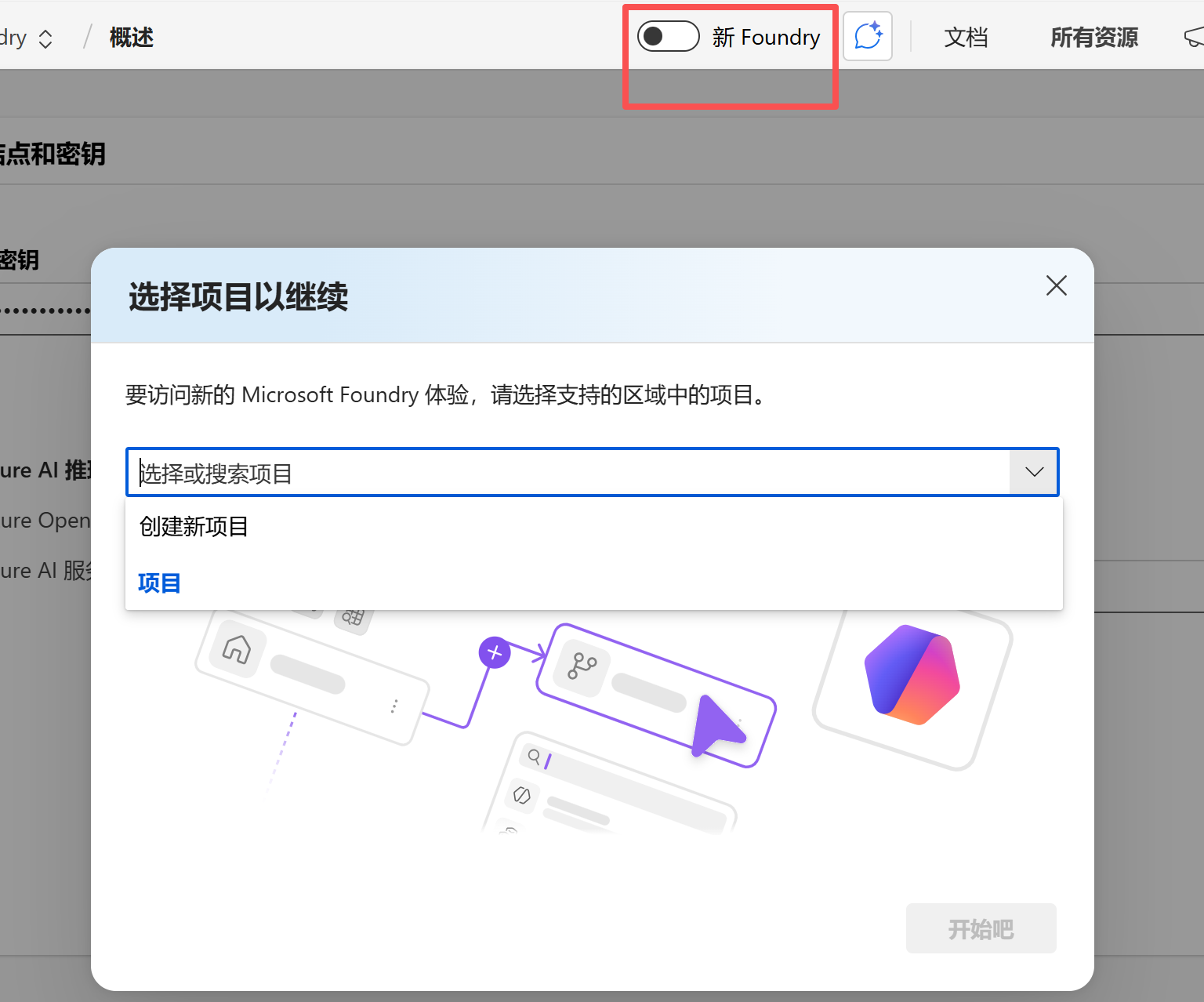Open 文档 in top bar

point(966,37)
